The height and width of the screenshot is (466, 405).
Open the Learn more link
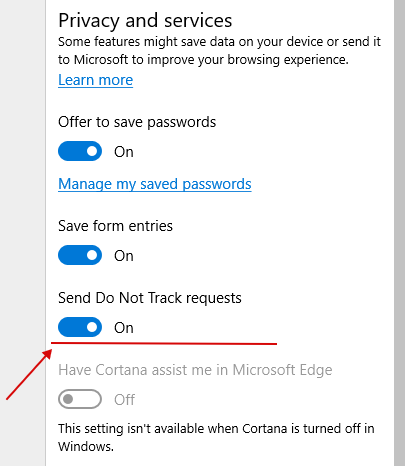tap(95, 80)
